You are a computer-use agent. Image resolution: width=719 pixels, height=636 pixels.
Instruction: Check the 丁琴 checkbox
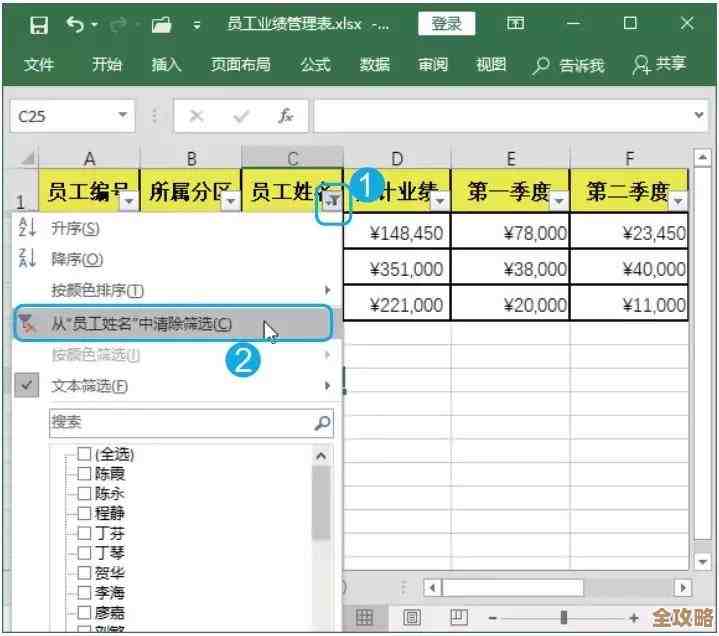coord(84,553)
